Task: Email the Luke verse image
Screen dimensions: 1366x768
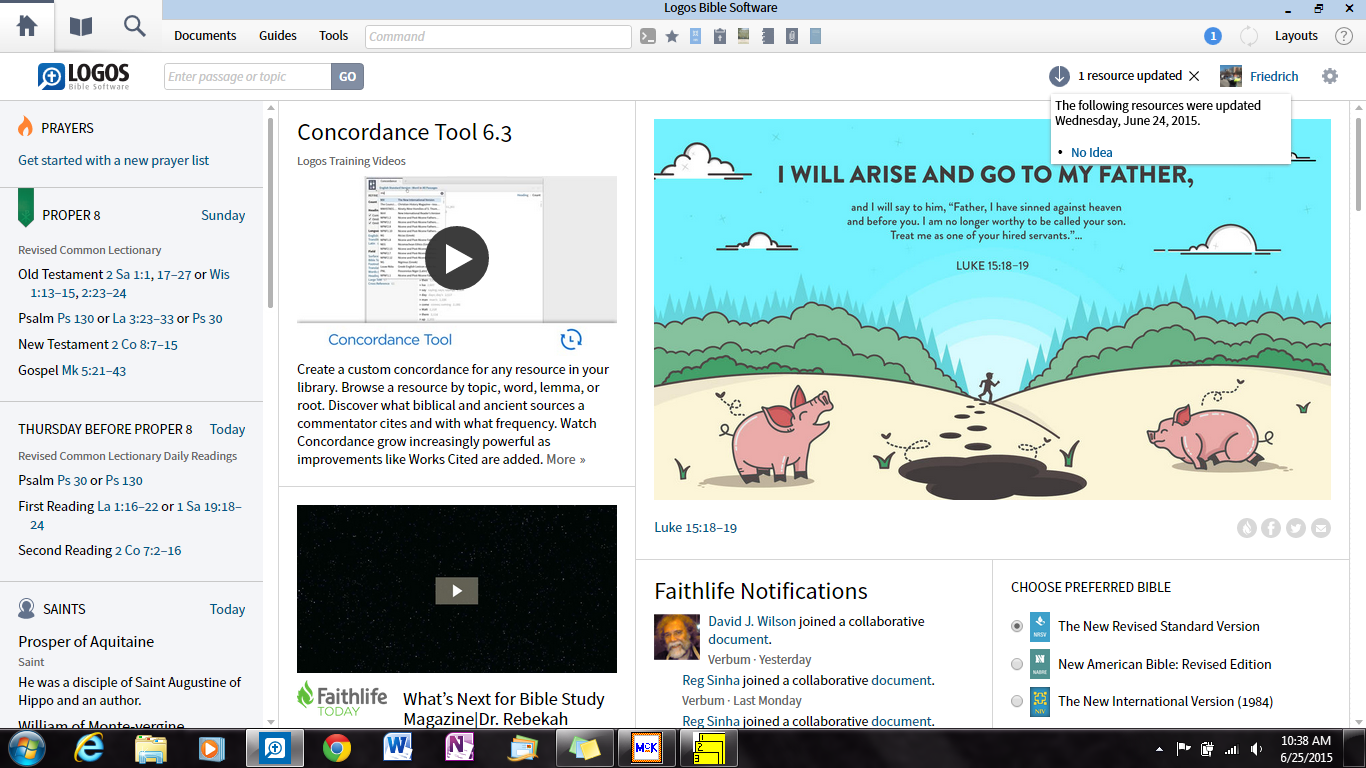Action: tap(1321, 528)
